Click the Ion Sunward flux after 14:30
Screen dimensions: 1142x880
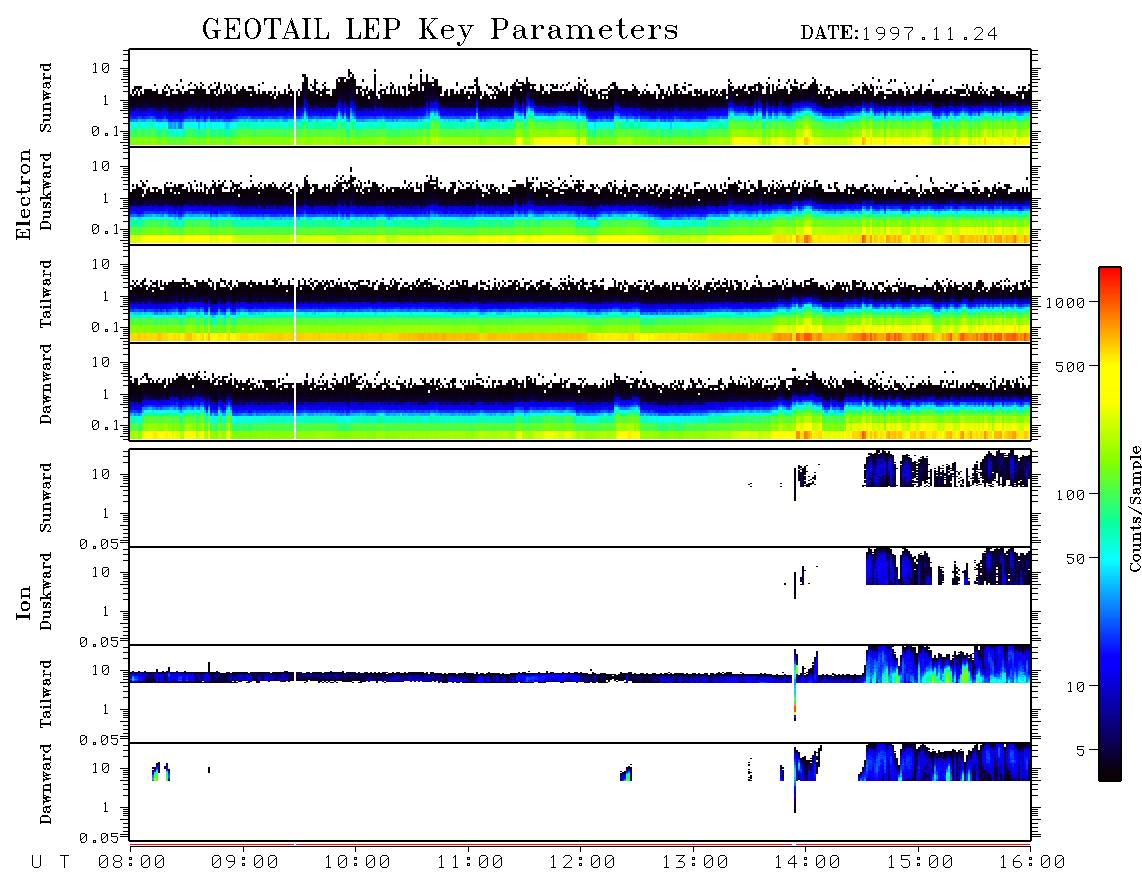coord(947,468)
